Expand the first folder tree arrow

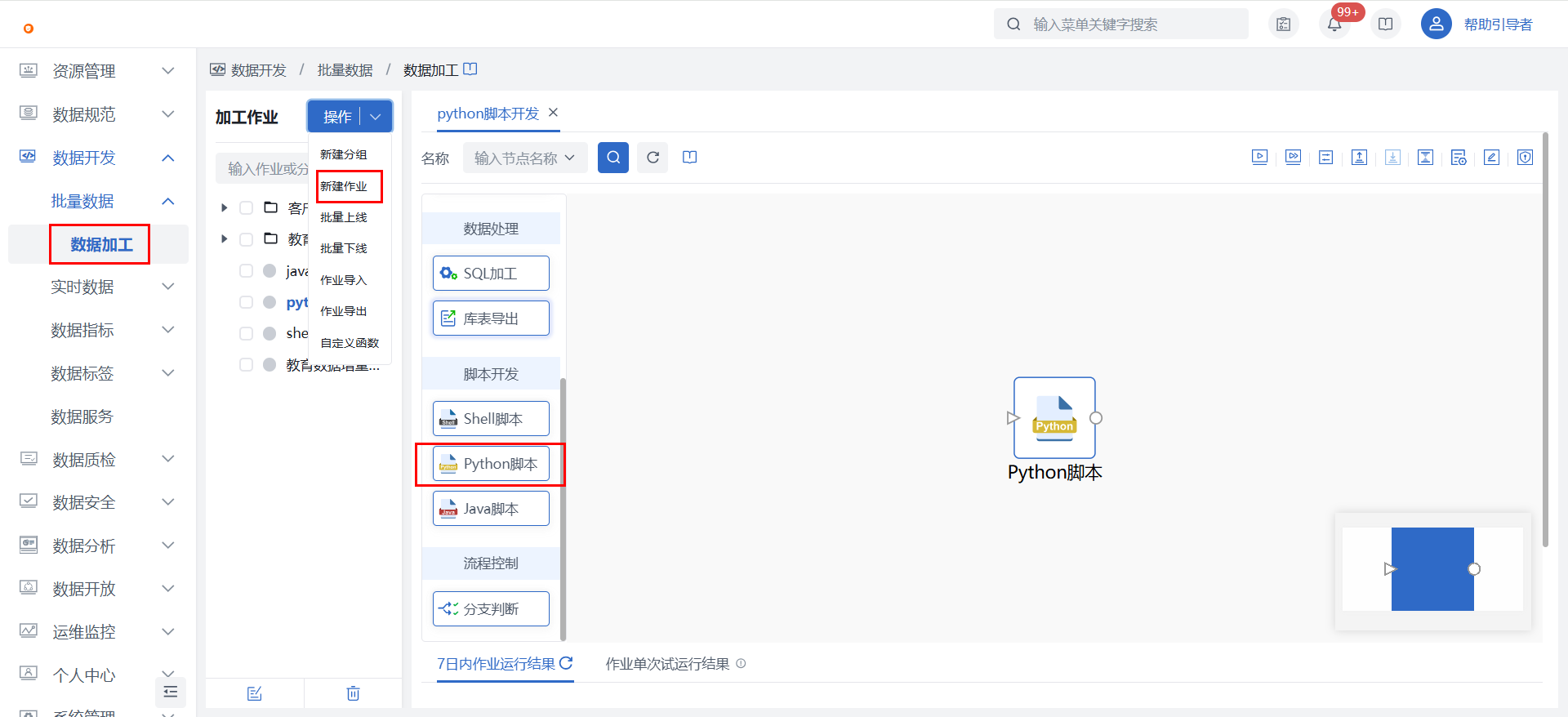(x=224, y=208)
